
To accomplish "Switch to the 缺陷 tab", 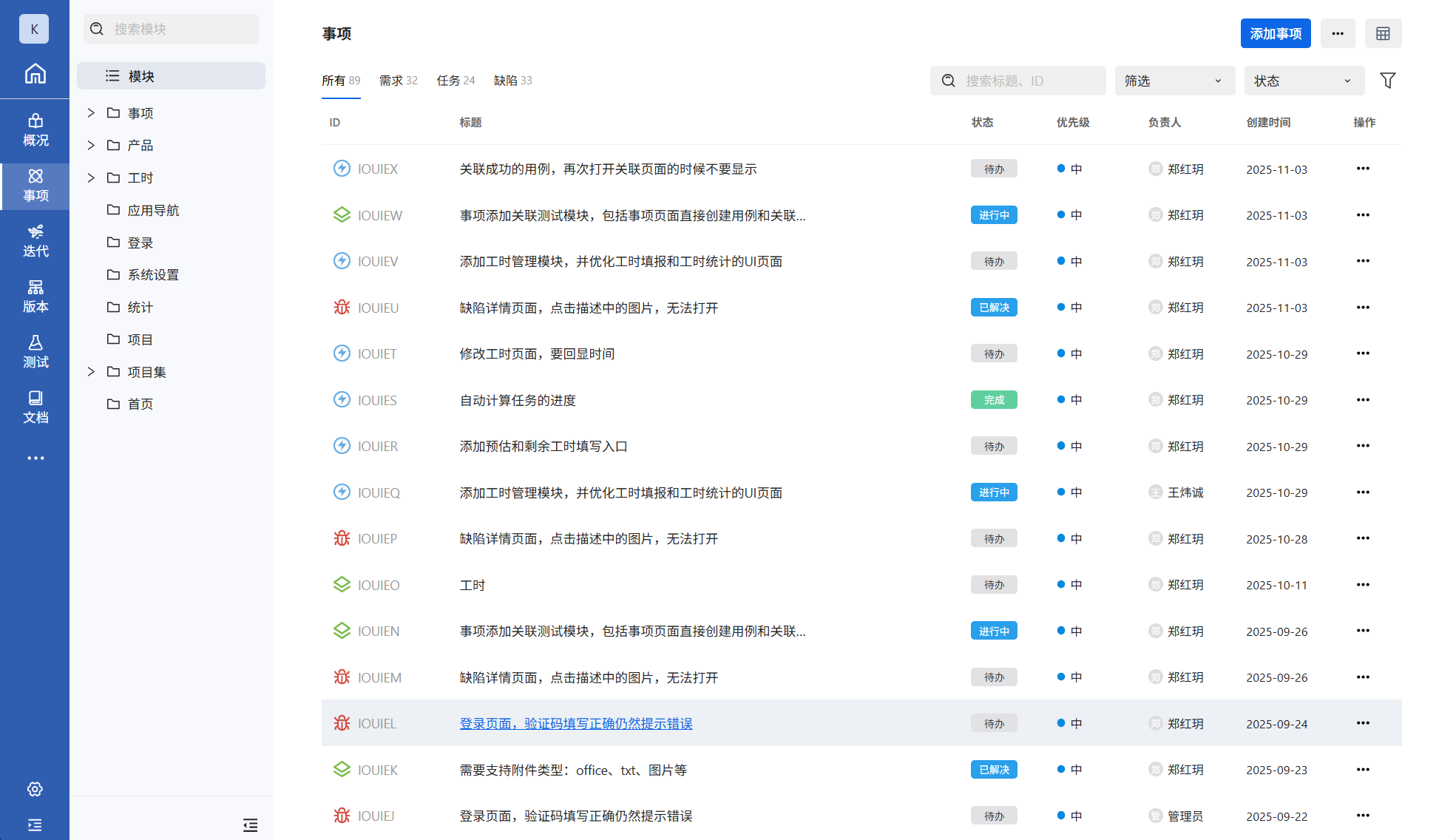I will [512, 81].
